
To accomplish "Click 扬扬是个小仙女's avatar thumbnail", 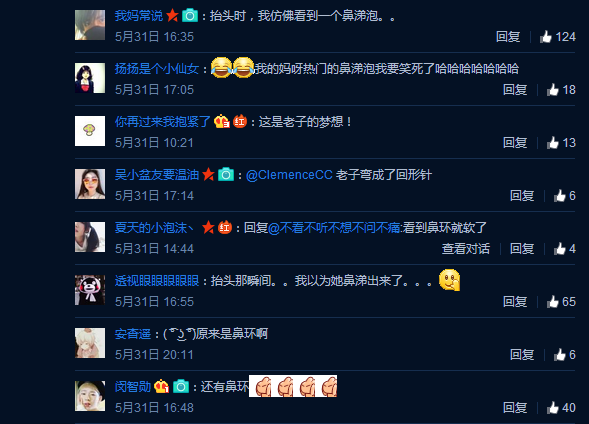I will (x=90, y=78).
